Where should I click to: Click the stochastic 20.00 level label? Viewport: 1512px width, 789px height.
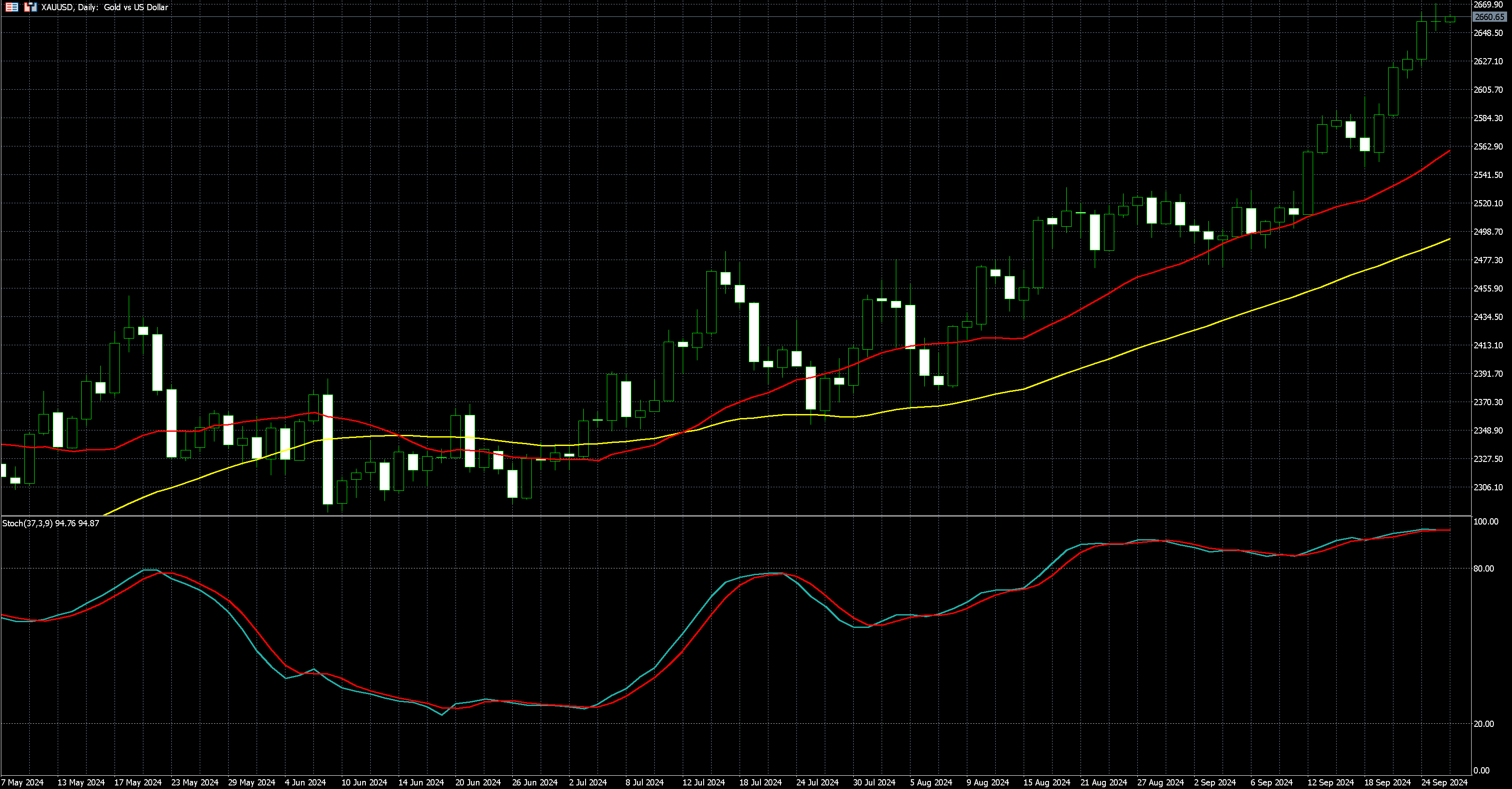(x=1483, y=724)
